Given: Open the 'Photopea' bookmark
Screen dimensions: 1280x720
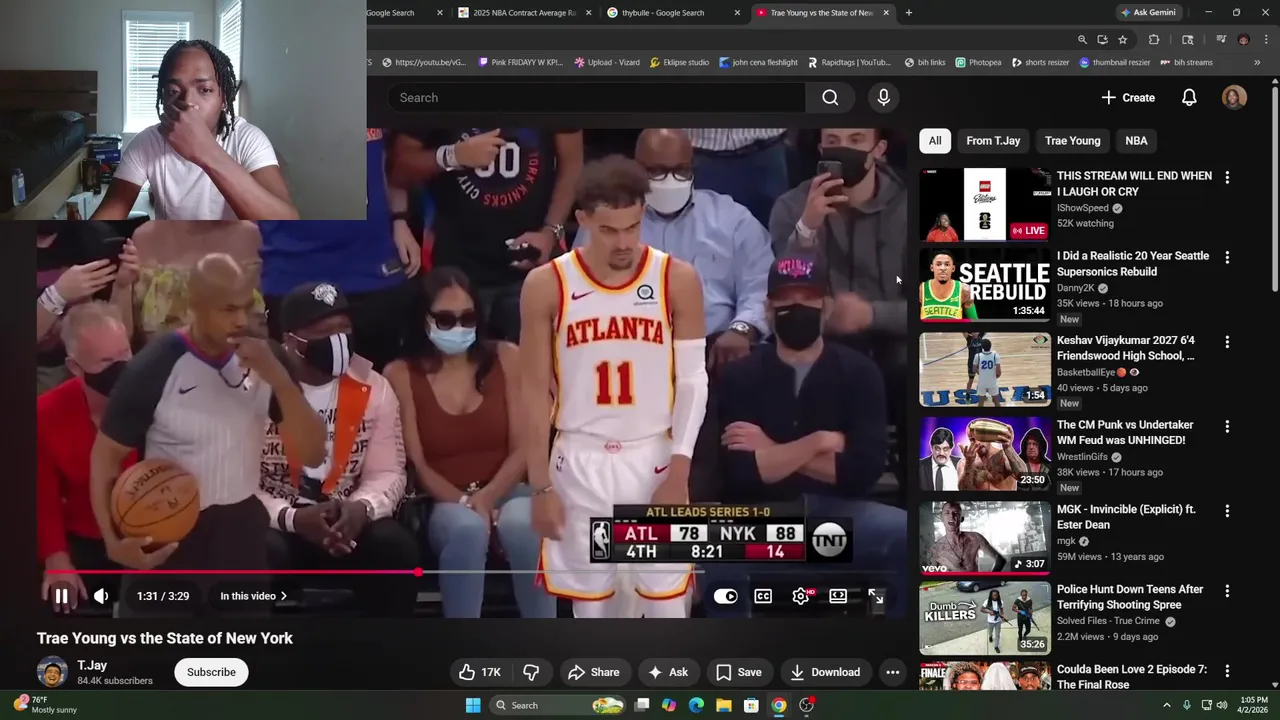Looking at the screenshot, I should pyautogui.click(x=978, y=62).
